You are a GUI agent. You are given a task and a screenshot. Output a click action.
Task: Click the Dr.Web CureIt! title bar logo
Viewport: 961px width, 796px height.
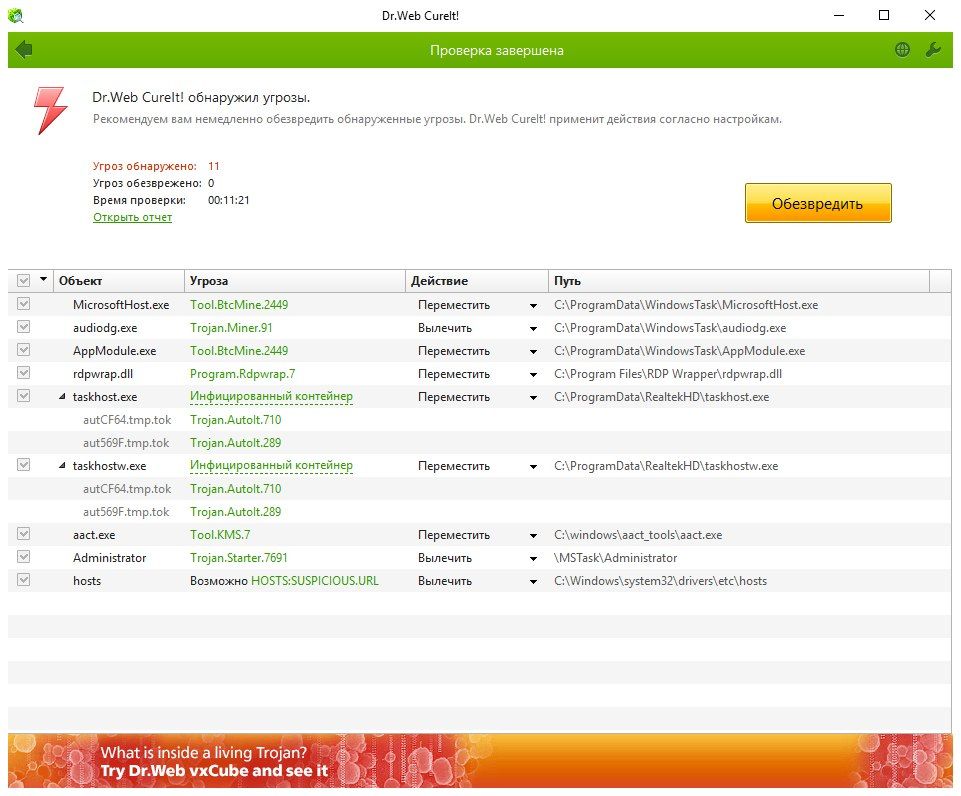pos(16,15)
